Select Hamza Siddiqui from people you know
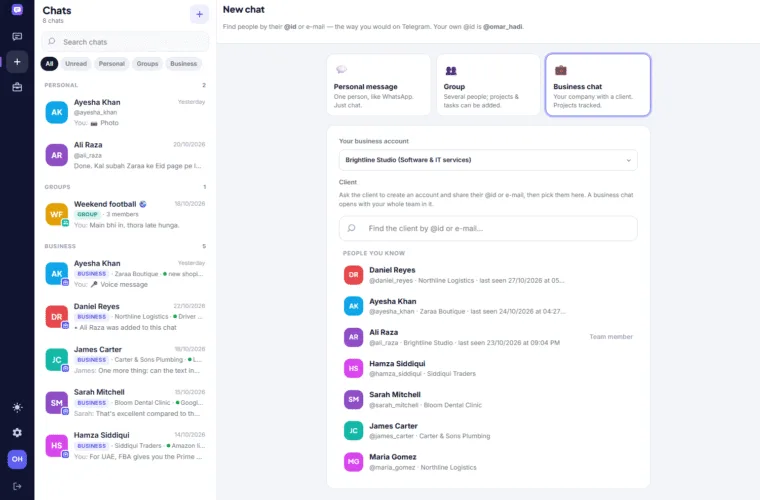 pyautogui.click(x=488, y=368)
